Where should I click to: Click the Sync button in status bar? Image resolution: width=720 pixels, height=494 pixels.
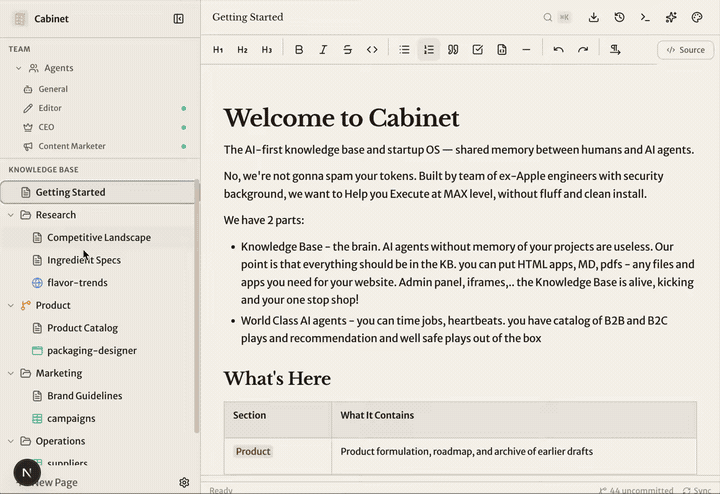[695, 490]
